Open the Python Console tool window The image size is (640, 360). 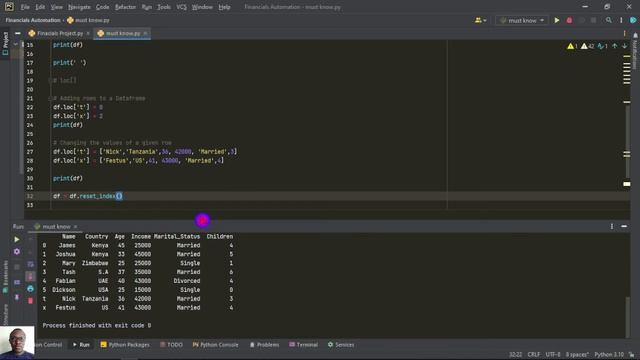point(215,345)
